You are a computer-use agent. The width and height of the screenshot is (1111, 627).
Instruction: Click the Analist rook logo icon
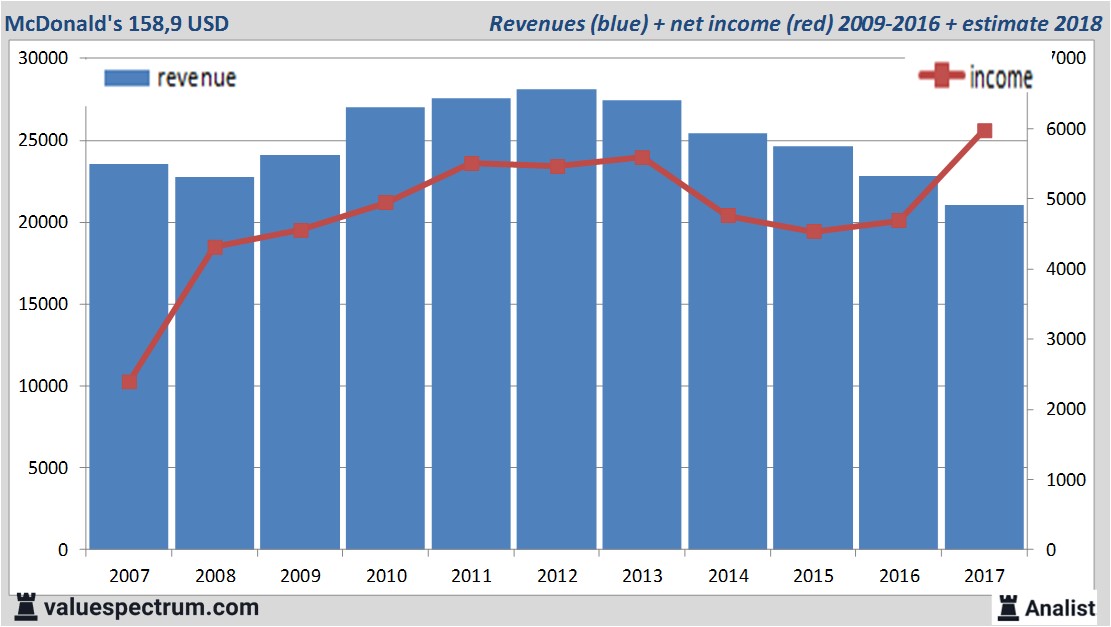tap(1008, 608)
